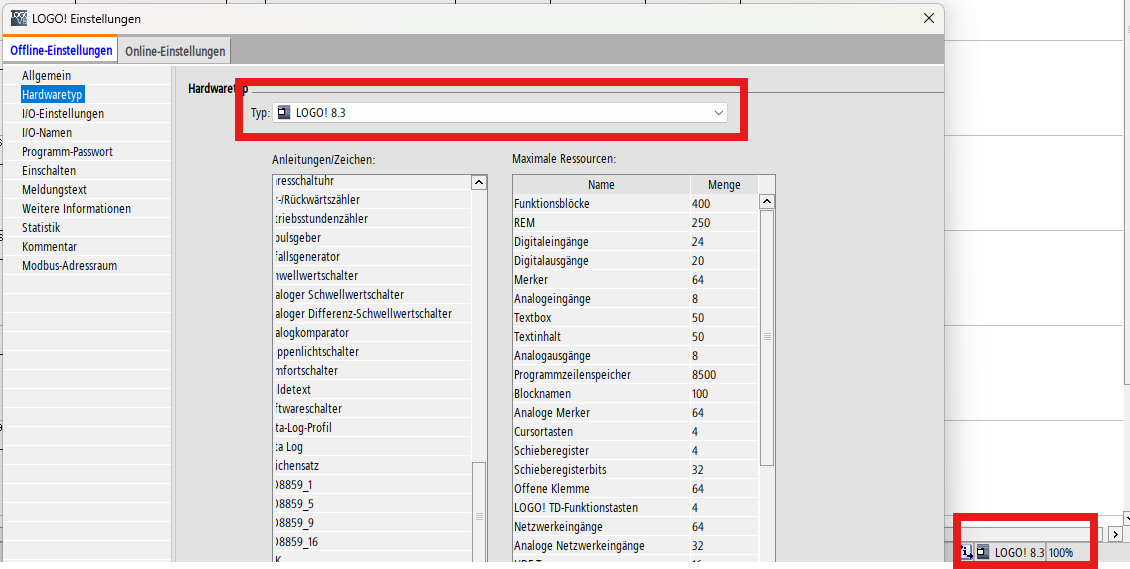The image size is (1130, 569).
Task: Click the Blocknamen row
Action: point(636,394)
